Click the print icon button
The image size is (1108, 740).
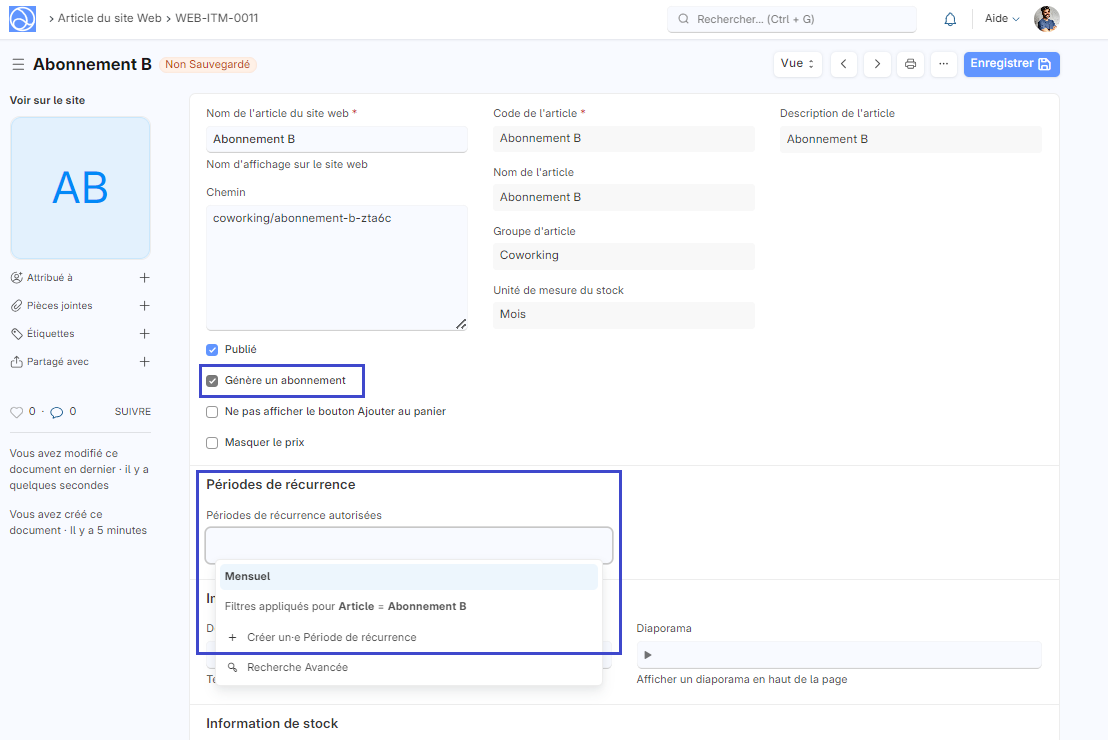point(910,64)
